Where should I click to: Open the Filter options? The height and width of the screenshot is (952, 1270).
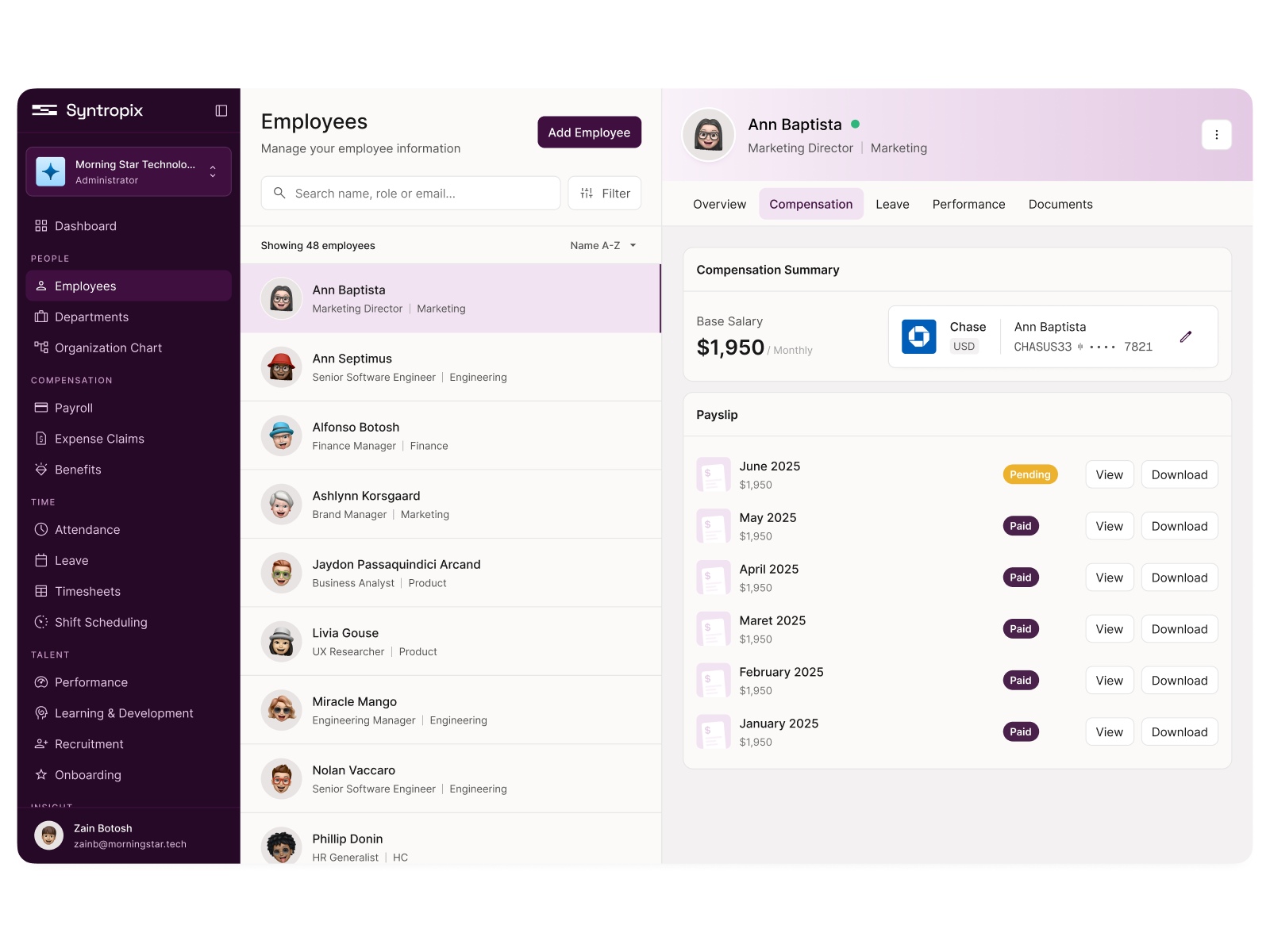[605, 194]
